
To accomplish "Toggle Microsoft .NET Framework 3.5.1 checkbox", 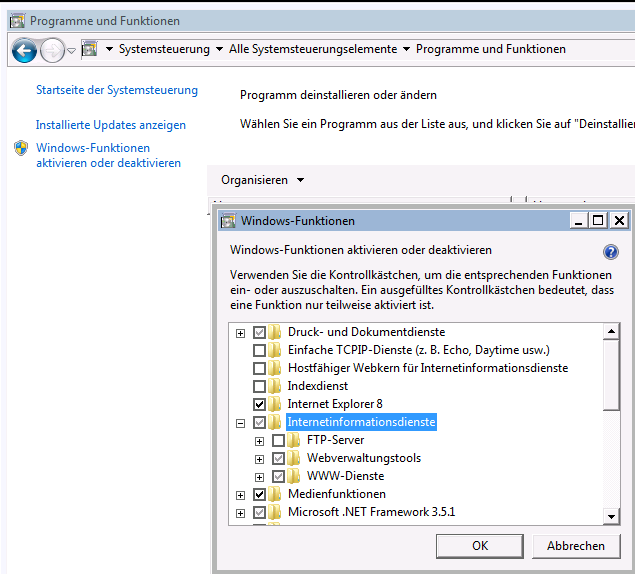I will click(259, 512).
